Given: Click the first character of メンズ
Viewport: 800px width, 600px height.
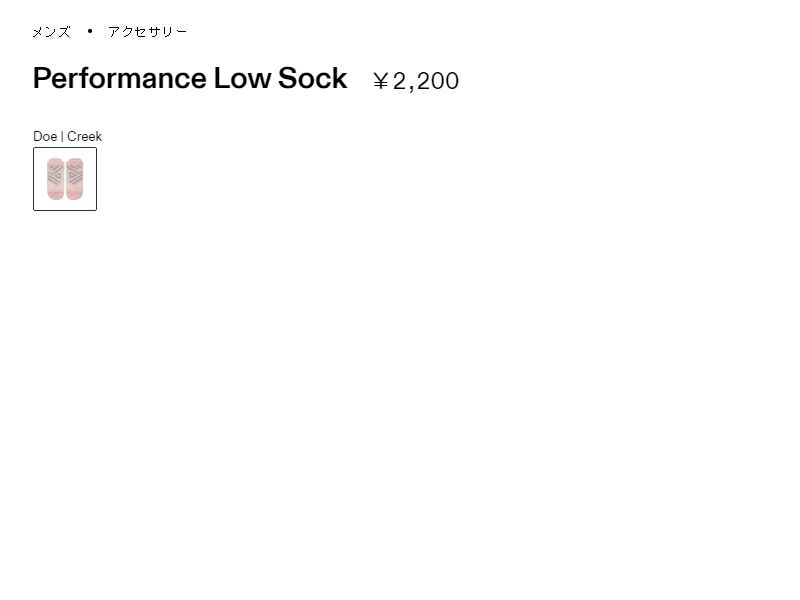Looking at the screenshot, I should 38,32.
